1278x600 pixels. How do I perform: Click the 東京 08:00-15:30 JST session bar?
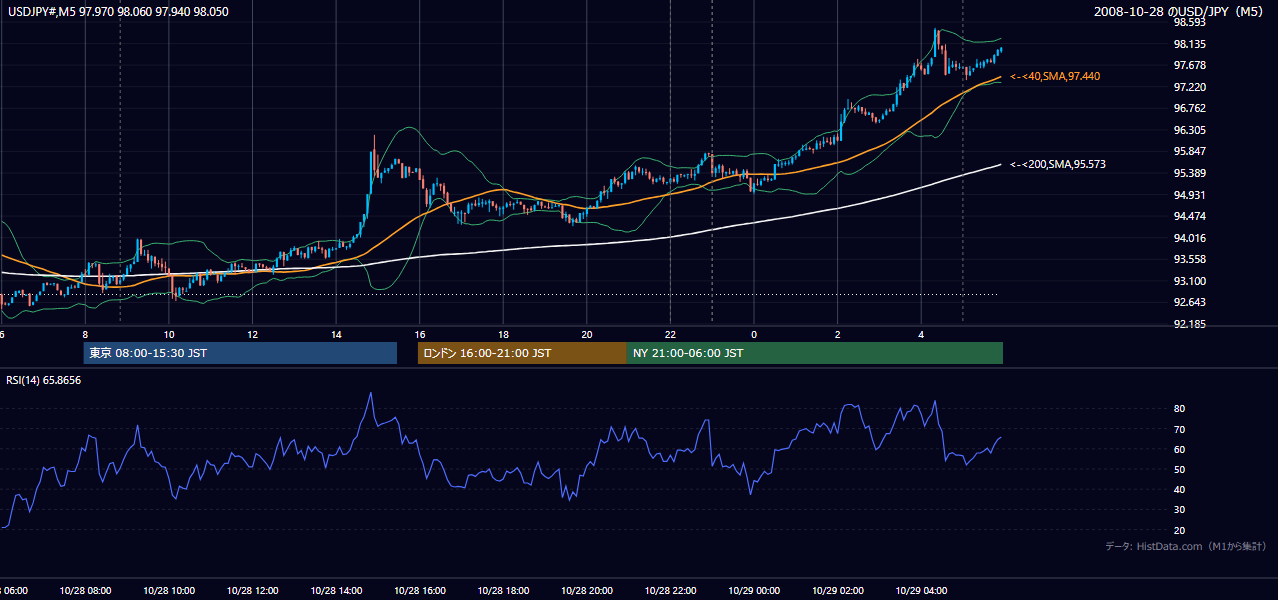point(240,353)
